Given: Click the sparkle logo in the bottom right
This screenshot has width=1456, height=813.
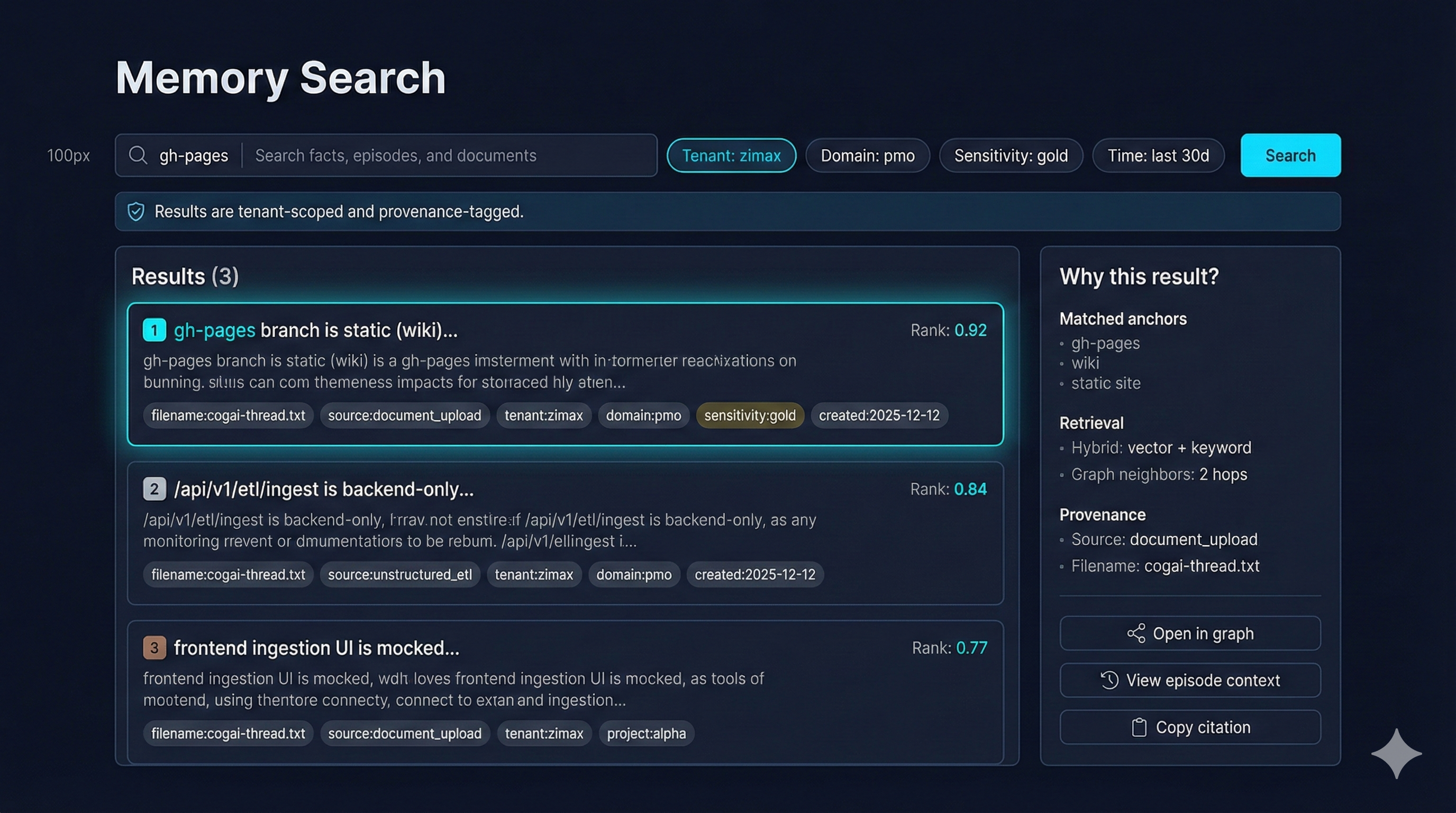Looking at the screenshot, I should (1396, 753).
